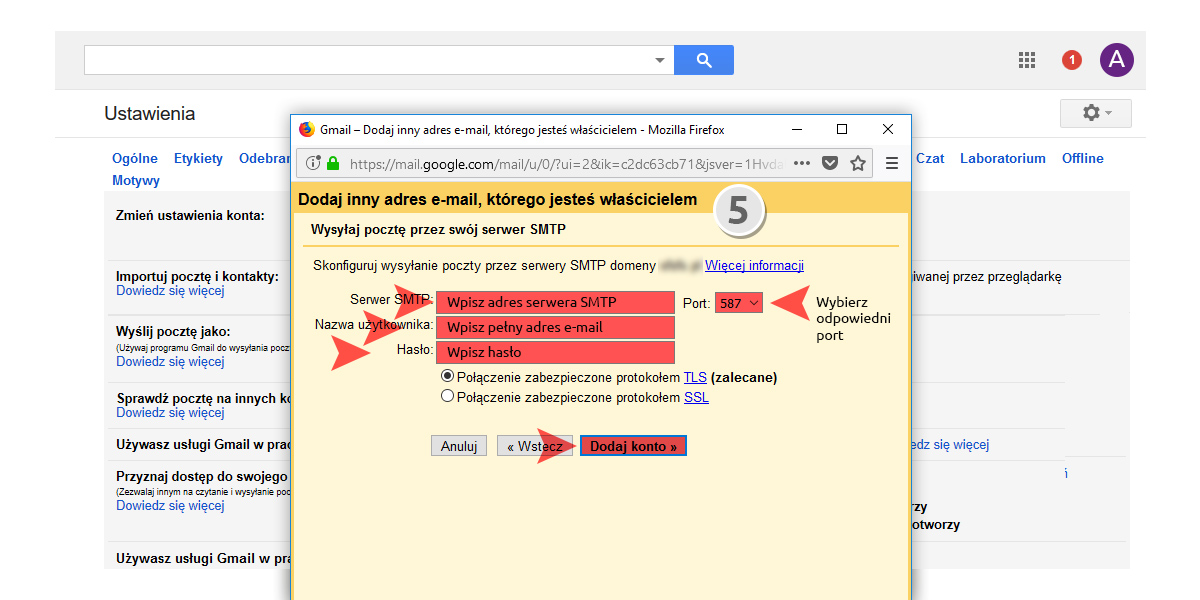The width and height of the screenshot is (1200, 600).
Task: Click the Anuluj button
Action: point(459,446)
